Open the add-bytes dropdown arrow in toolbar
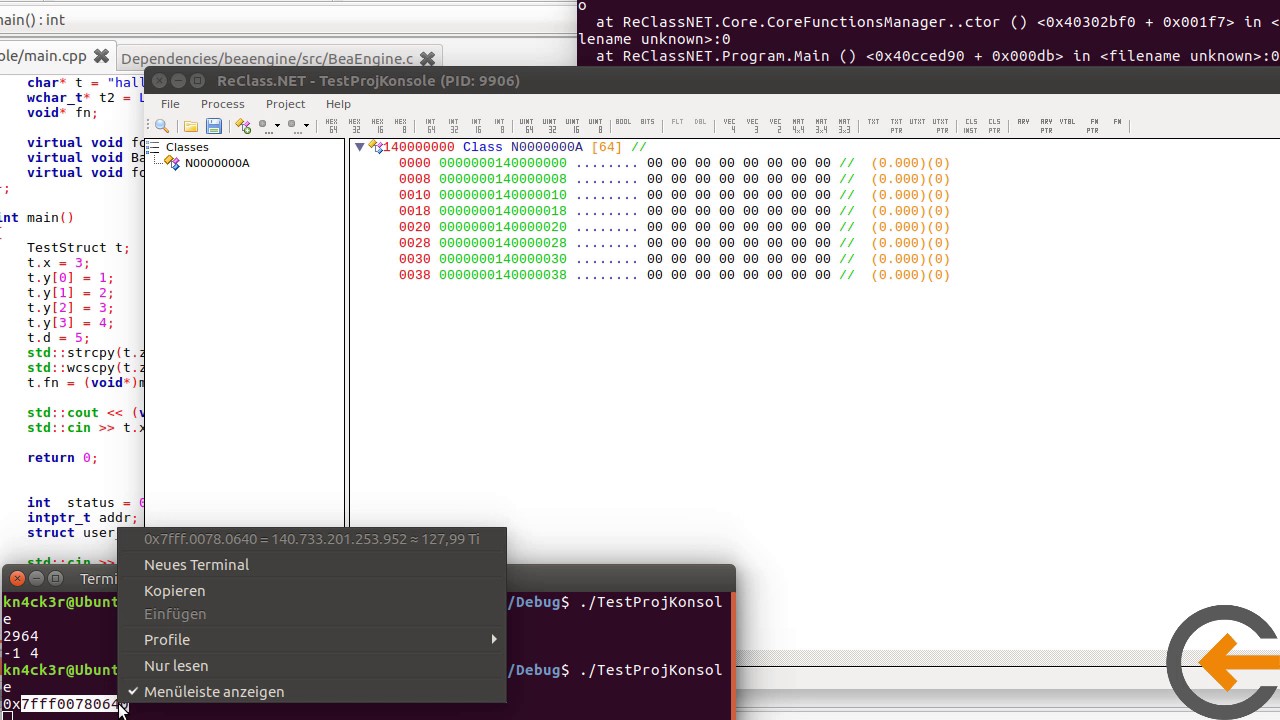 click(x=277, y=126)
